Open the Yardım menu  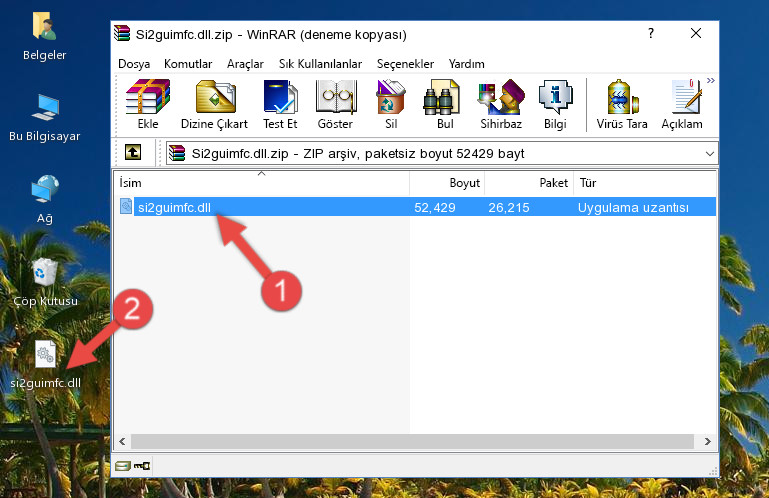466,64
